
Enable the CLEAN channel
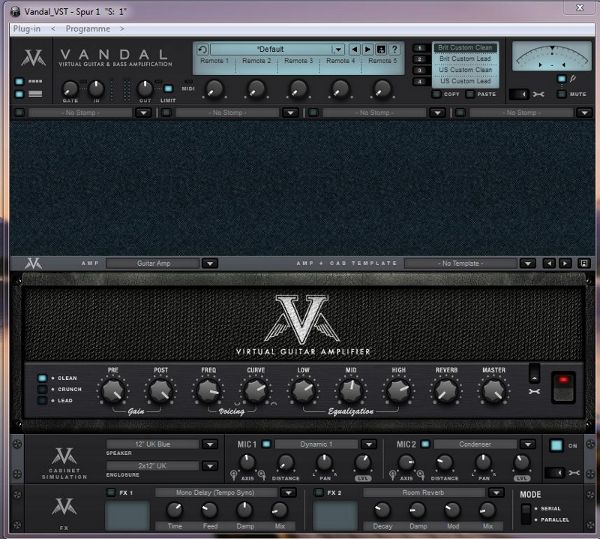tap(42, 378)
